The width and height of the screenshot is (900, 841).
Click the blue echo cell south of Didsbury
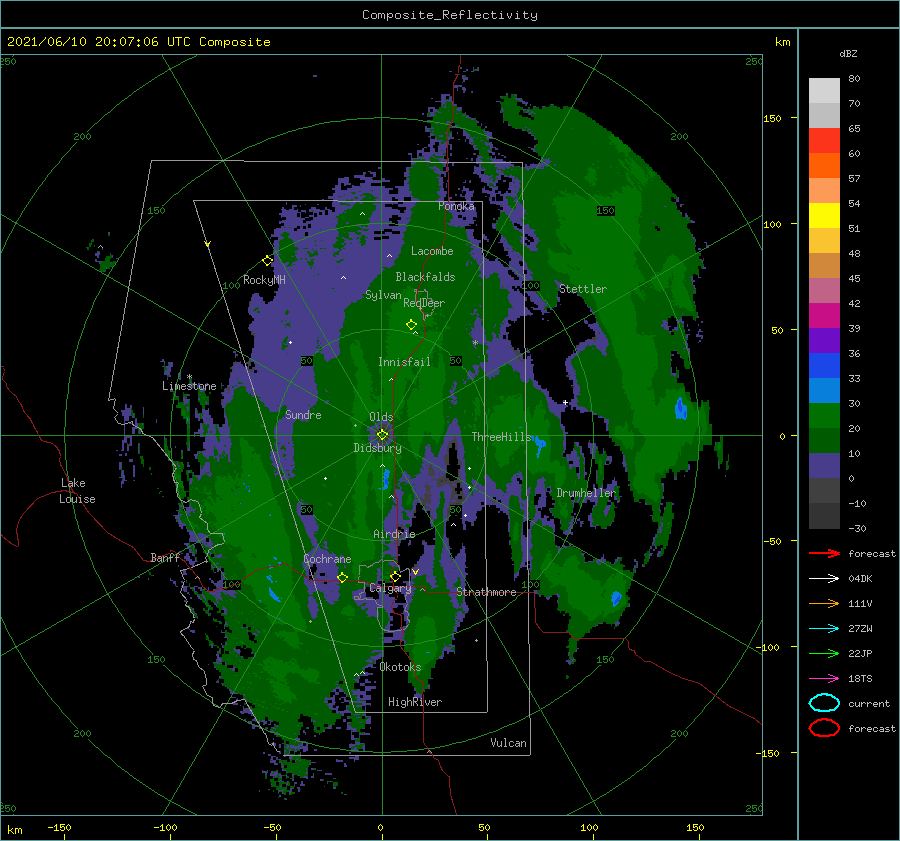(386, 479)
